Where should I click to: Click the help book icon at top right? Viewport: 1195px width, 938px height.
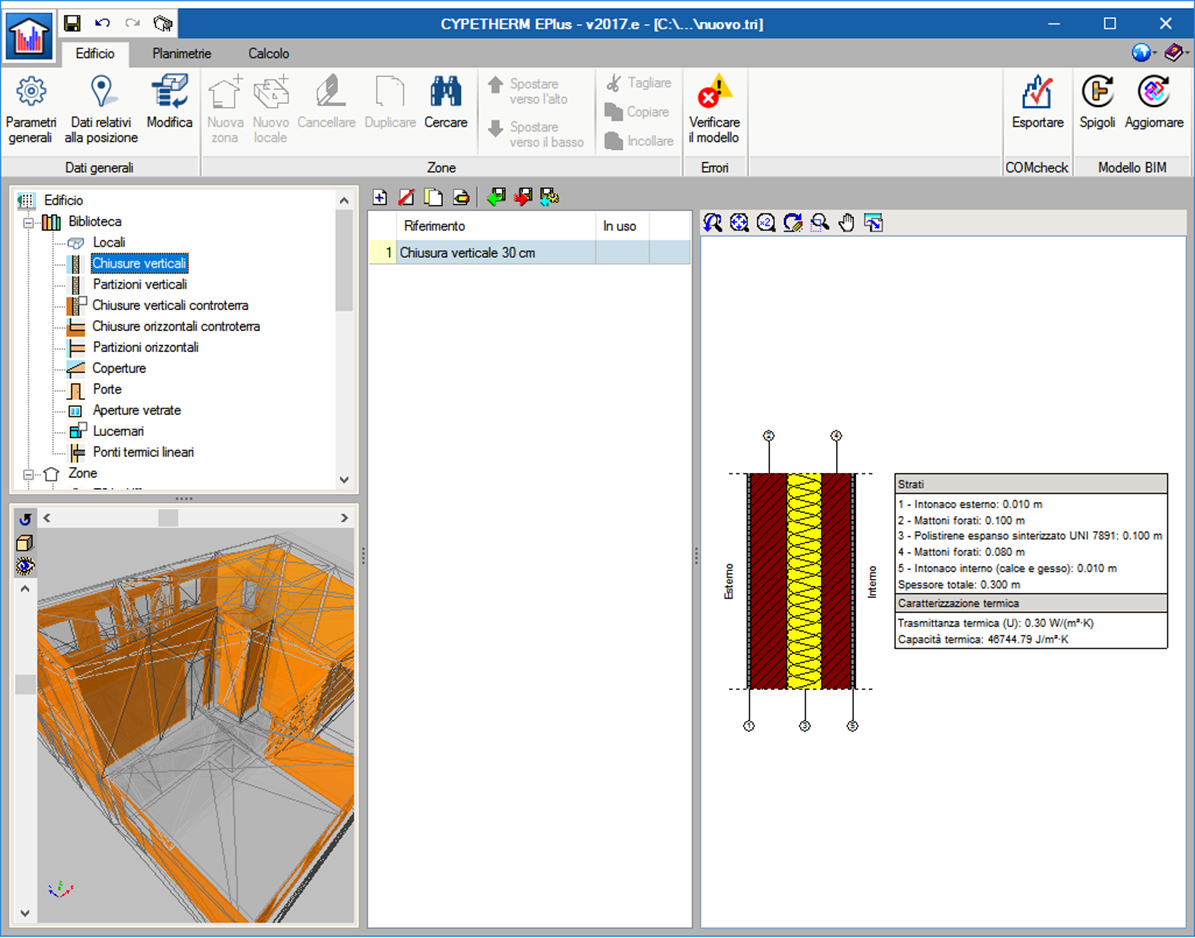pos(1173,52)
